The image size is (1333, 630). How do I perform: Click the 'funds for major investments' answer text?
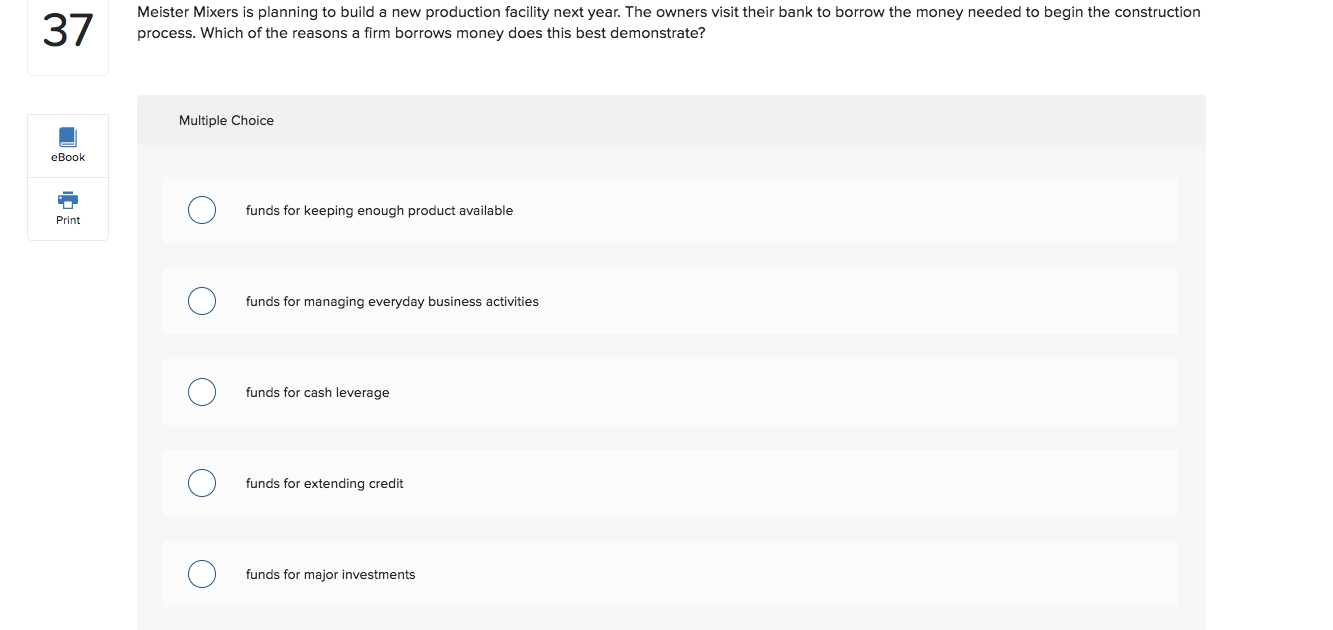(x=331, y=574)
